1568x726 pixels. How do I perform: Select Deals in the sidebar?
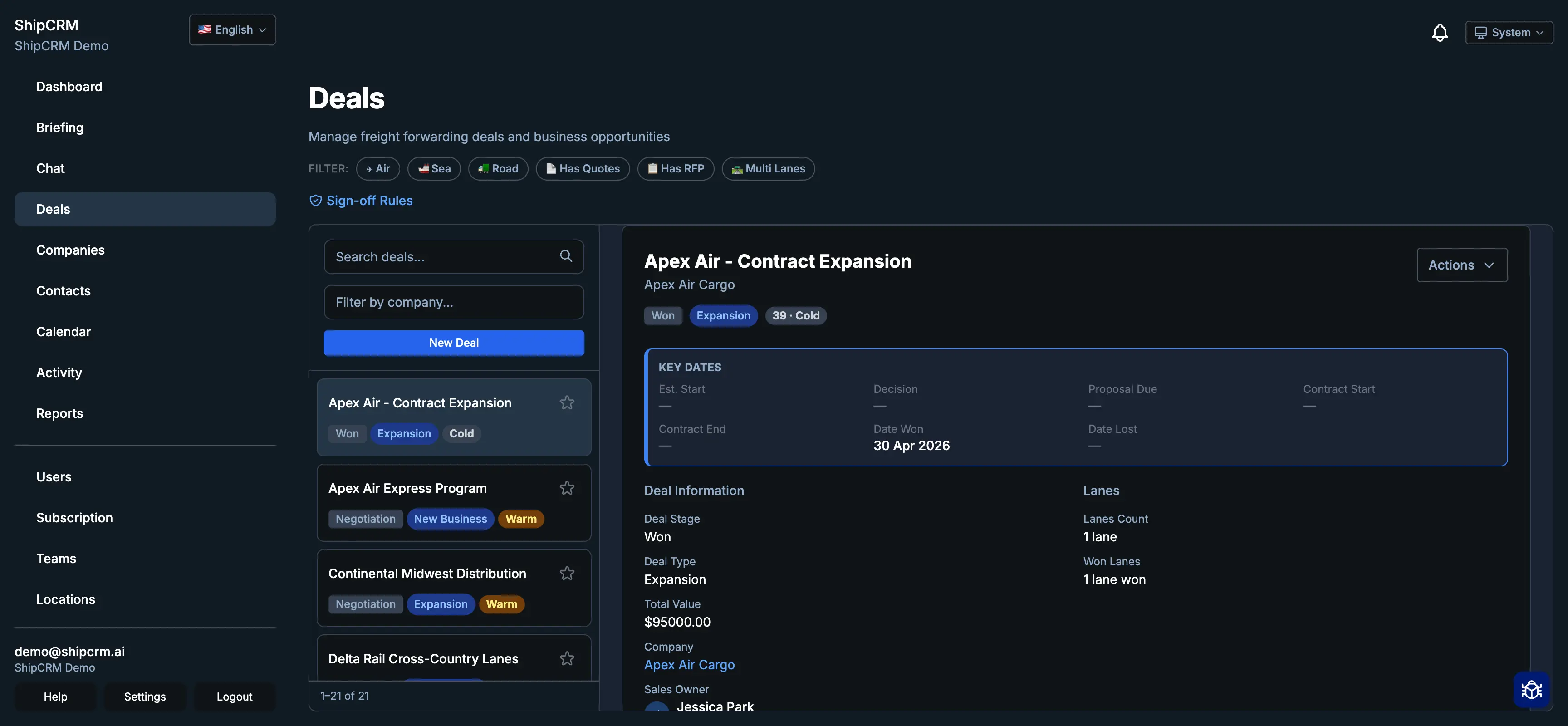coord(145,209)
